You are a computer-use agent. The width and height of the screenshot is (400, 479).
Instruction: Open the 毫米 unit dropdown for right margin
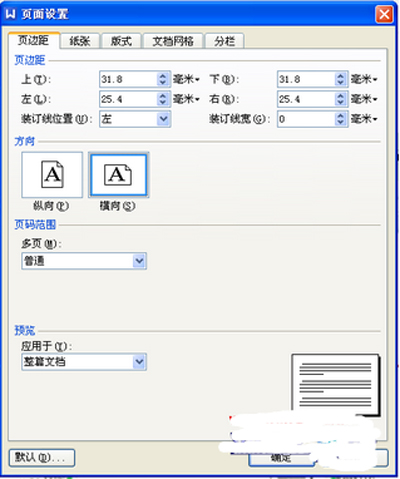pos(364,99)
